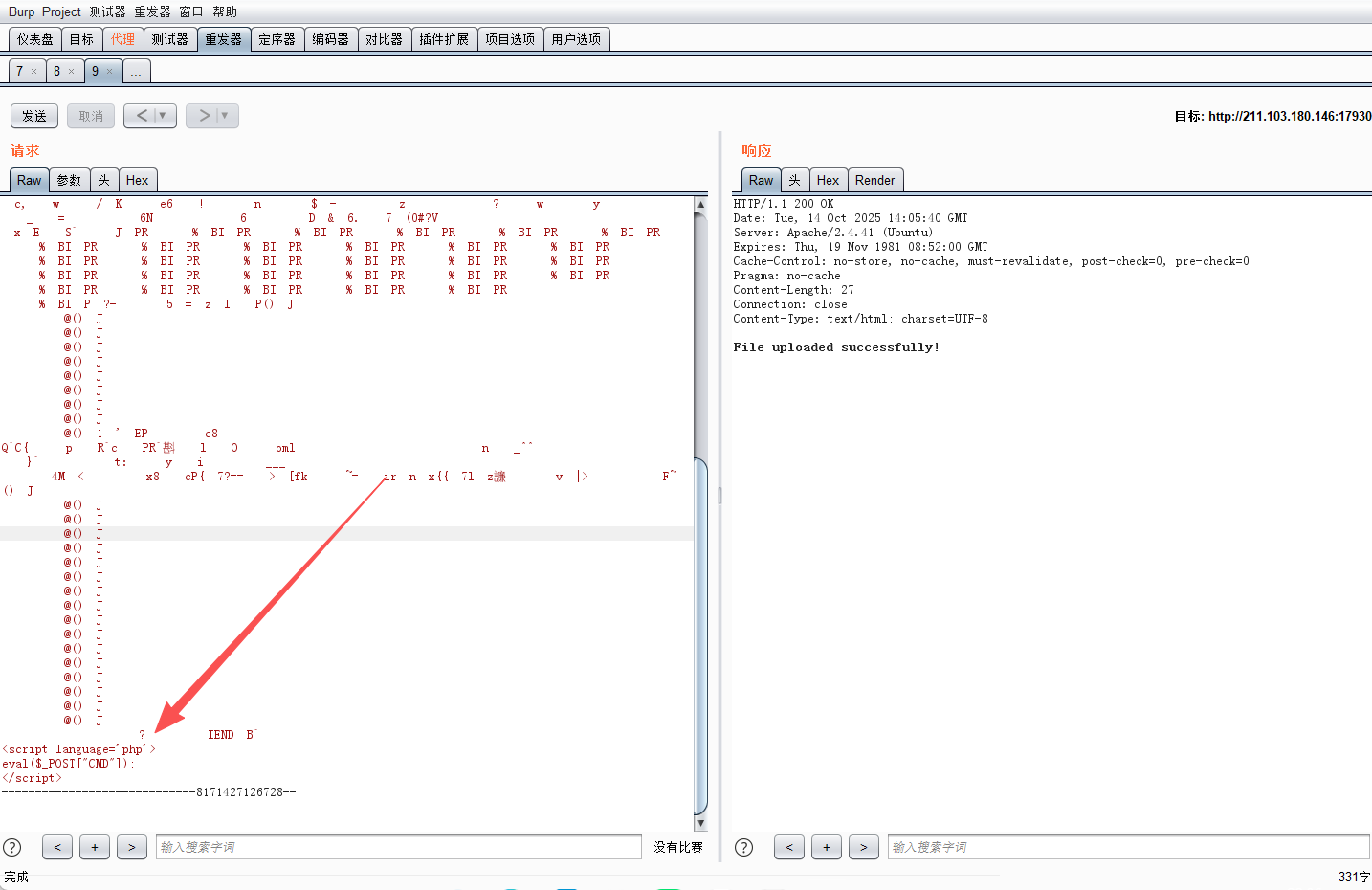Click the 取消 cancel button
The image size is (1372, 890).
(x=91, y=116)
